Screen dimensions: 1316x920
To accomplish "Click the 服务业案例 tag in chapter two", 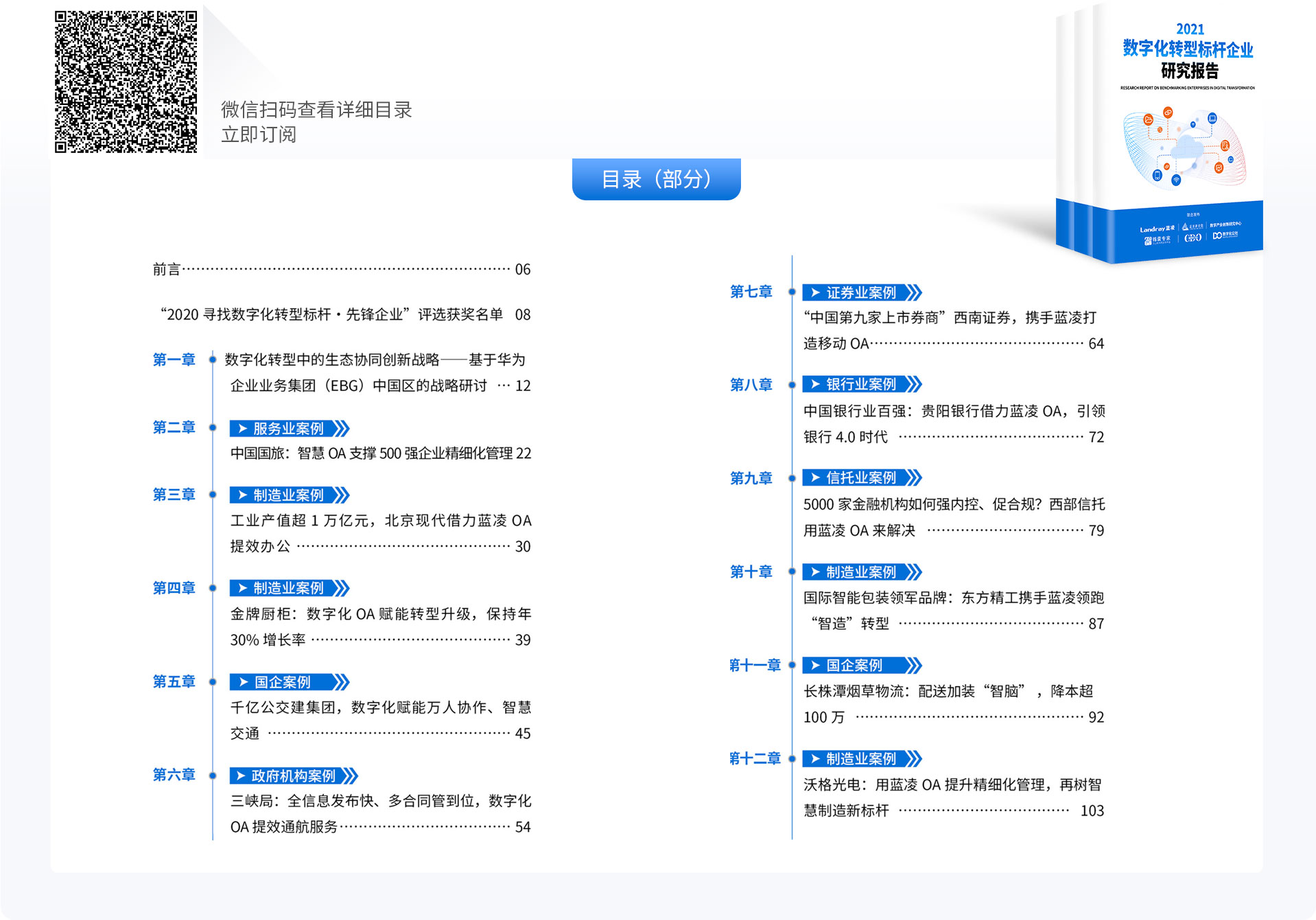I will click(289, 429).
